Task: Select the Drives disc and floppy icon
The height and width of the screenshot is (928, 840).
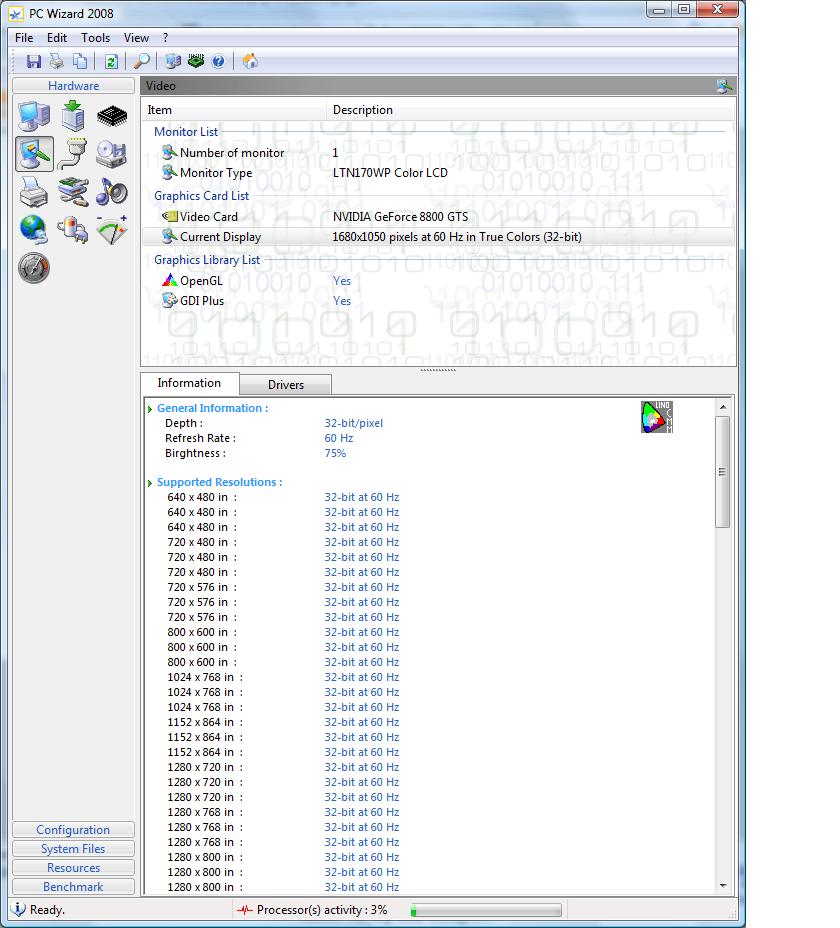Action: point(111,154)
